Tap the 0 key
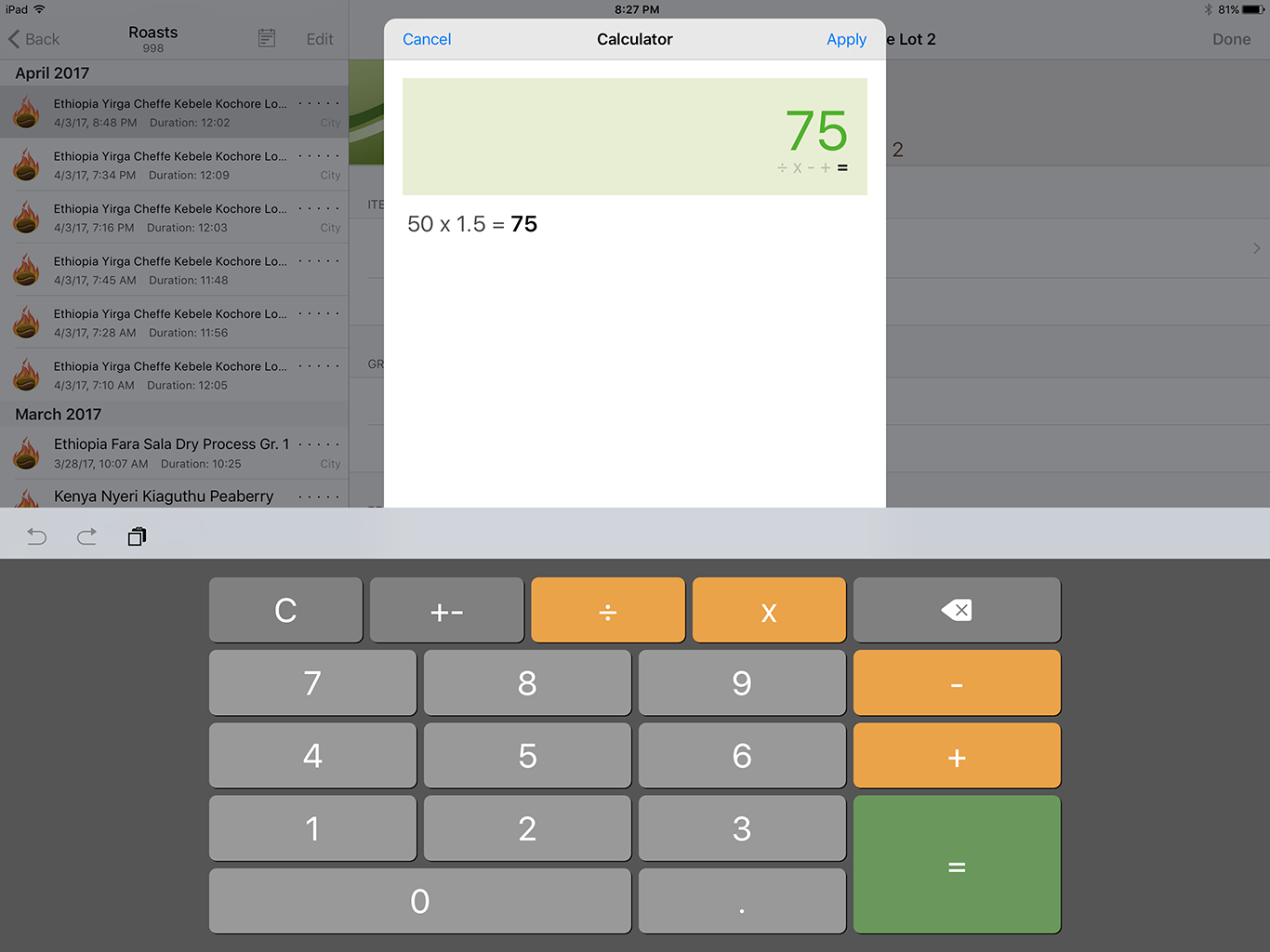The image size is (1270, 952). click(x=420, y=901)
